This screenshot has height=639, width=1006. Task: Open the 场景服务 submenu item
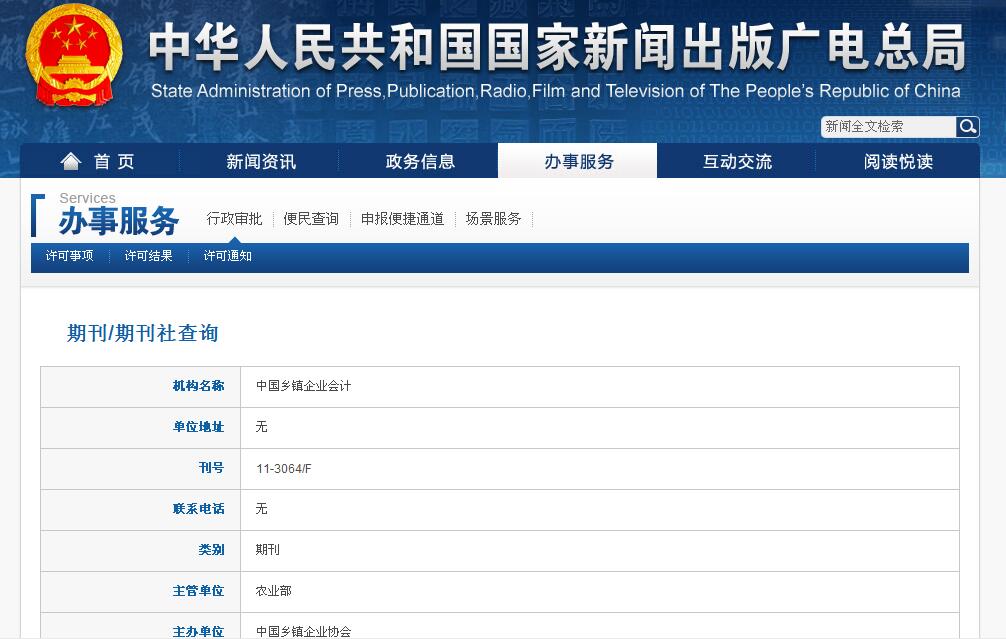point(493,219)
